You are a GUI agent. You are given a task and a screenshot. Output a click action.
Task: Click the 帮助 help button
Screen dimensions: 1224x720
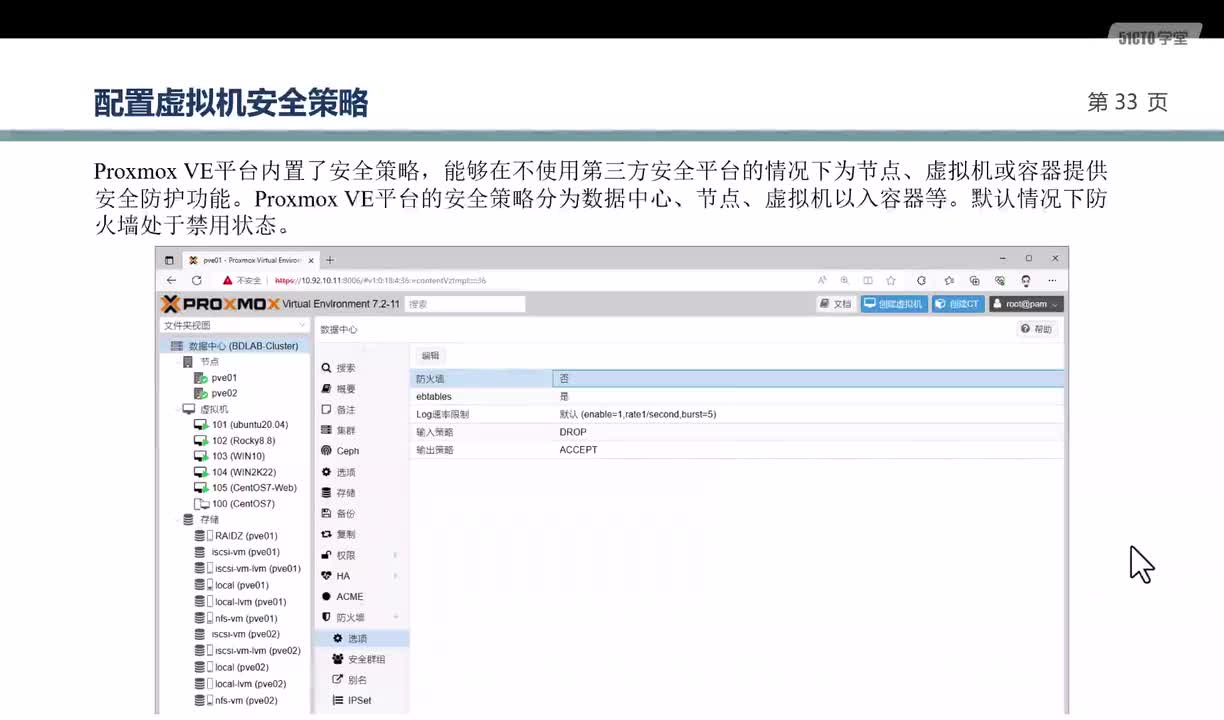pos(1036,329)
